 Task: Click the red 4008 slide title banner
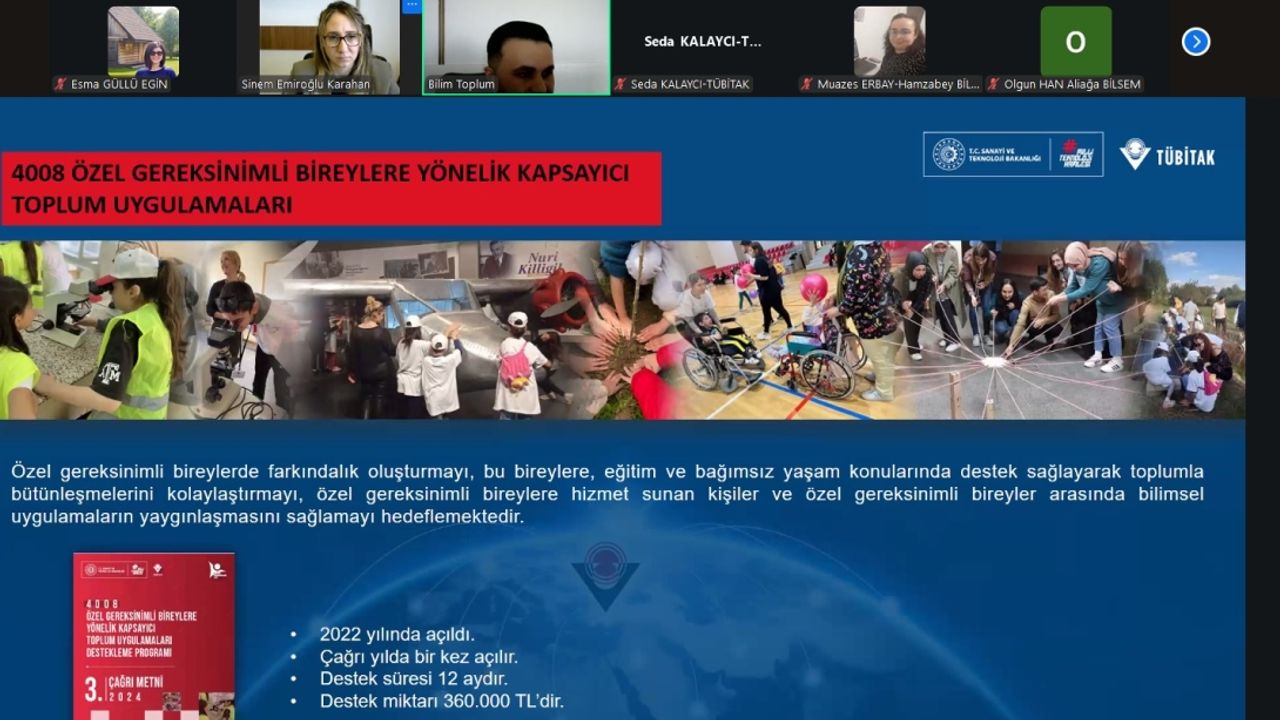[331, 188]
